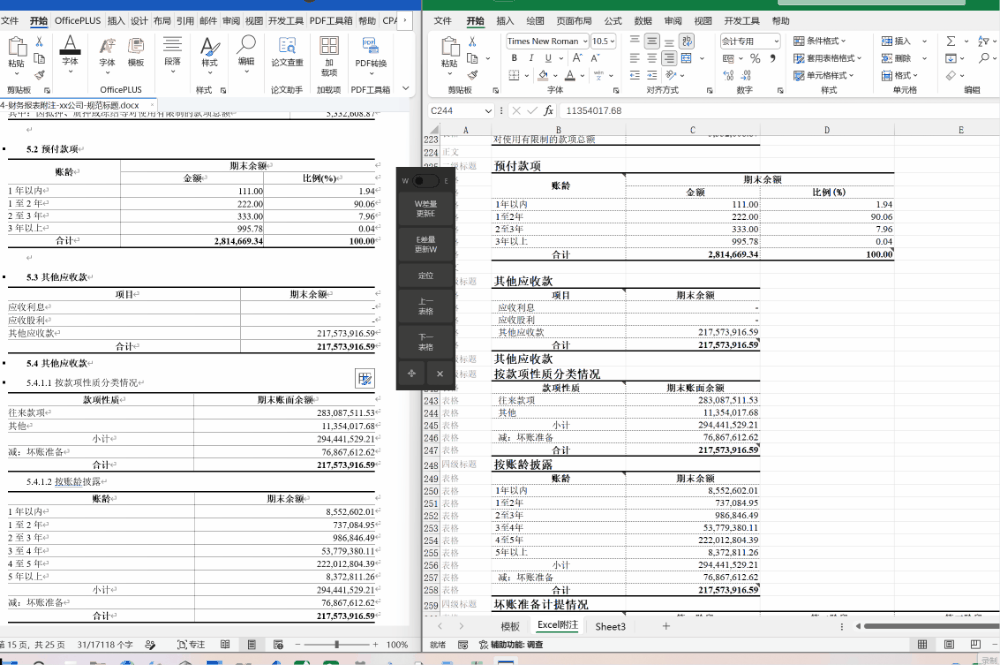Screen dimensions: 1000x665
Task: Click the move handle icon on floating panel
Action: coord(411,374)
